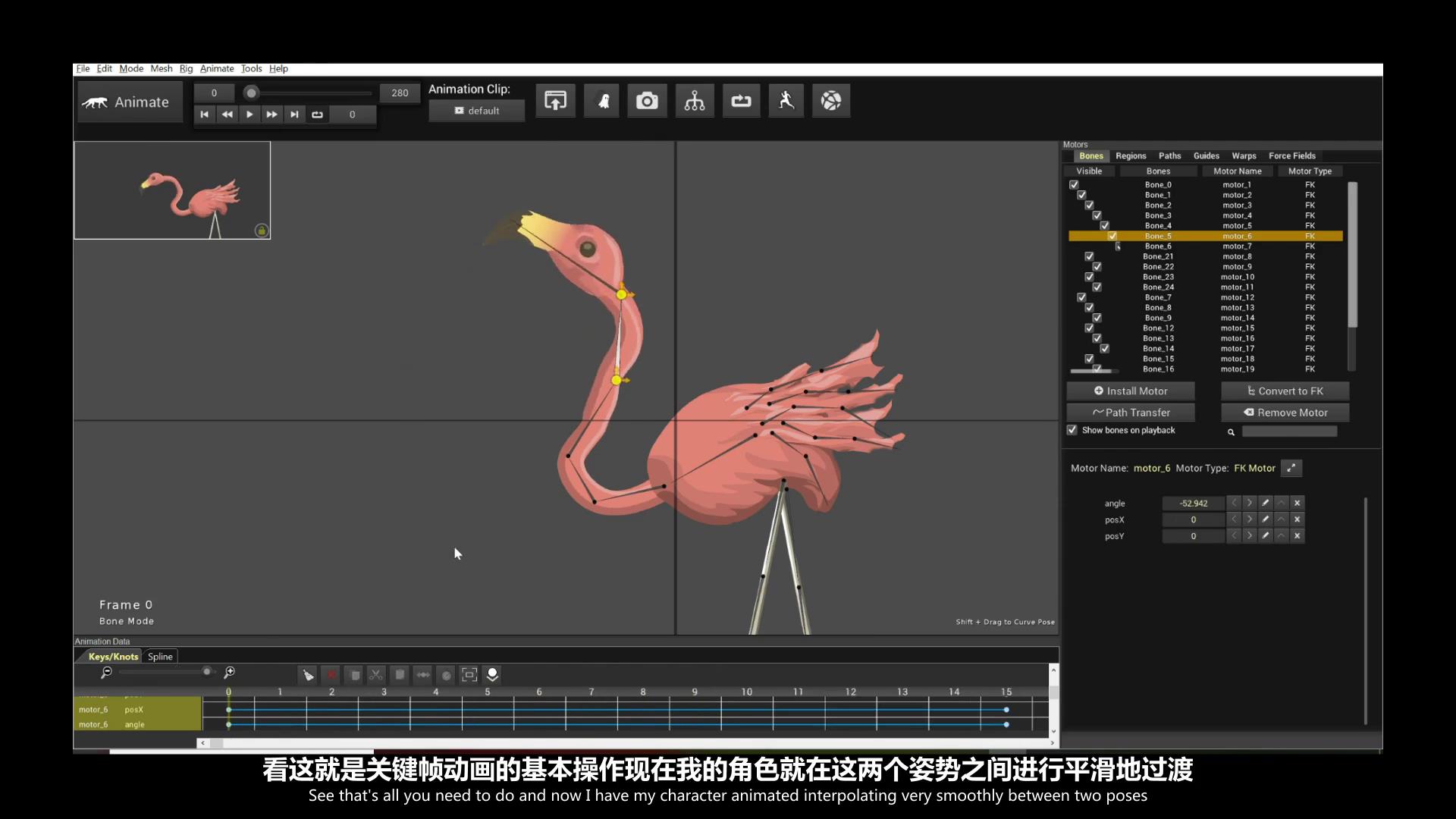The image size is (1456, 819).
Task: Click the frame scrubber slider handle
Action: 251,93
